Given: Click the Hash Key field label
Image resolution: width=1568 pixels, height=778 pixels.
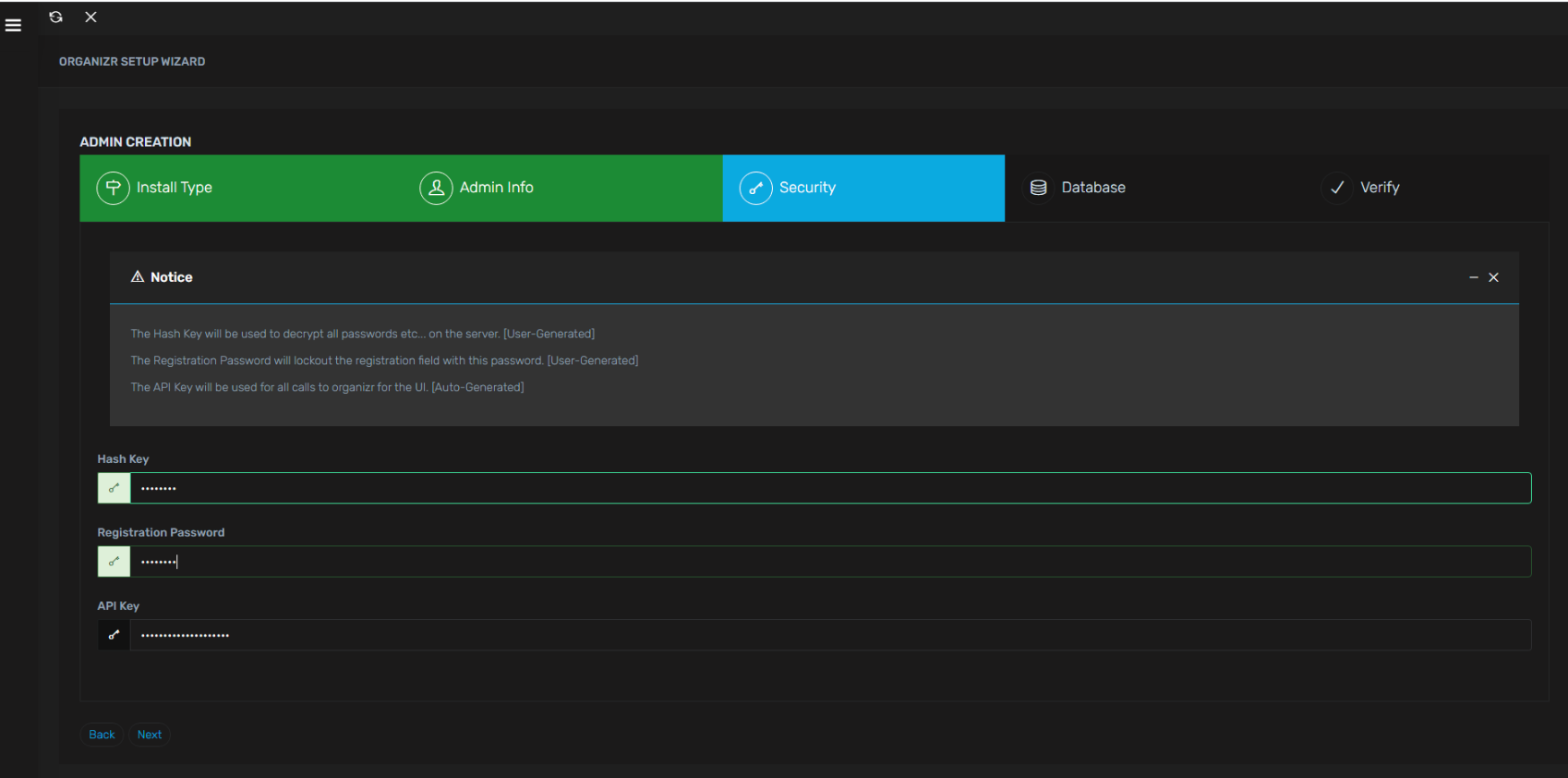Looking at the screenshot, I should point(123,459).
